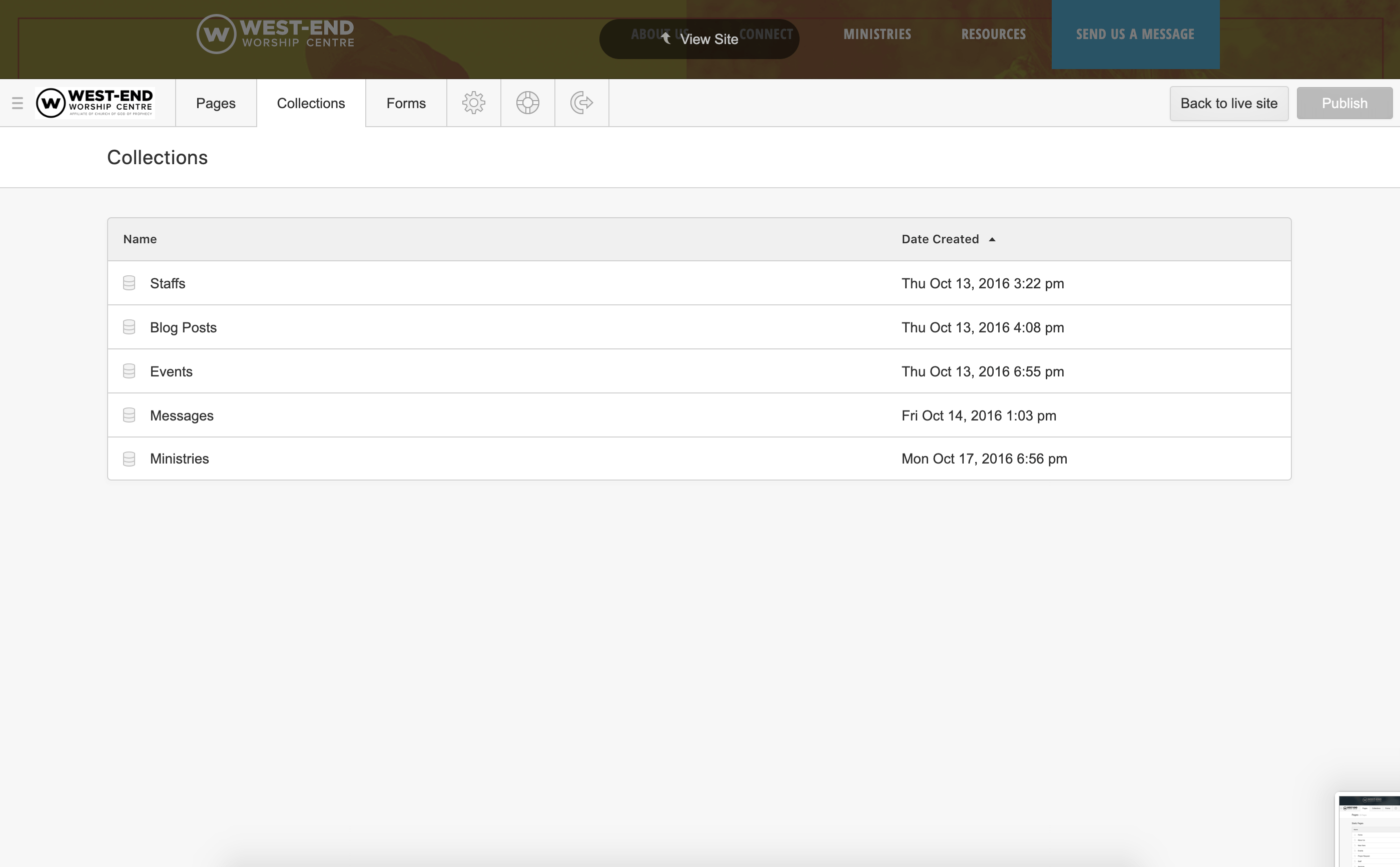Sort by the Name column header

(x=140, y=239)
